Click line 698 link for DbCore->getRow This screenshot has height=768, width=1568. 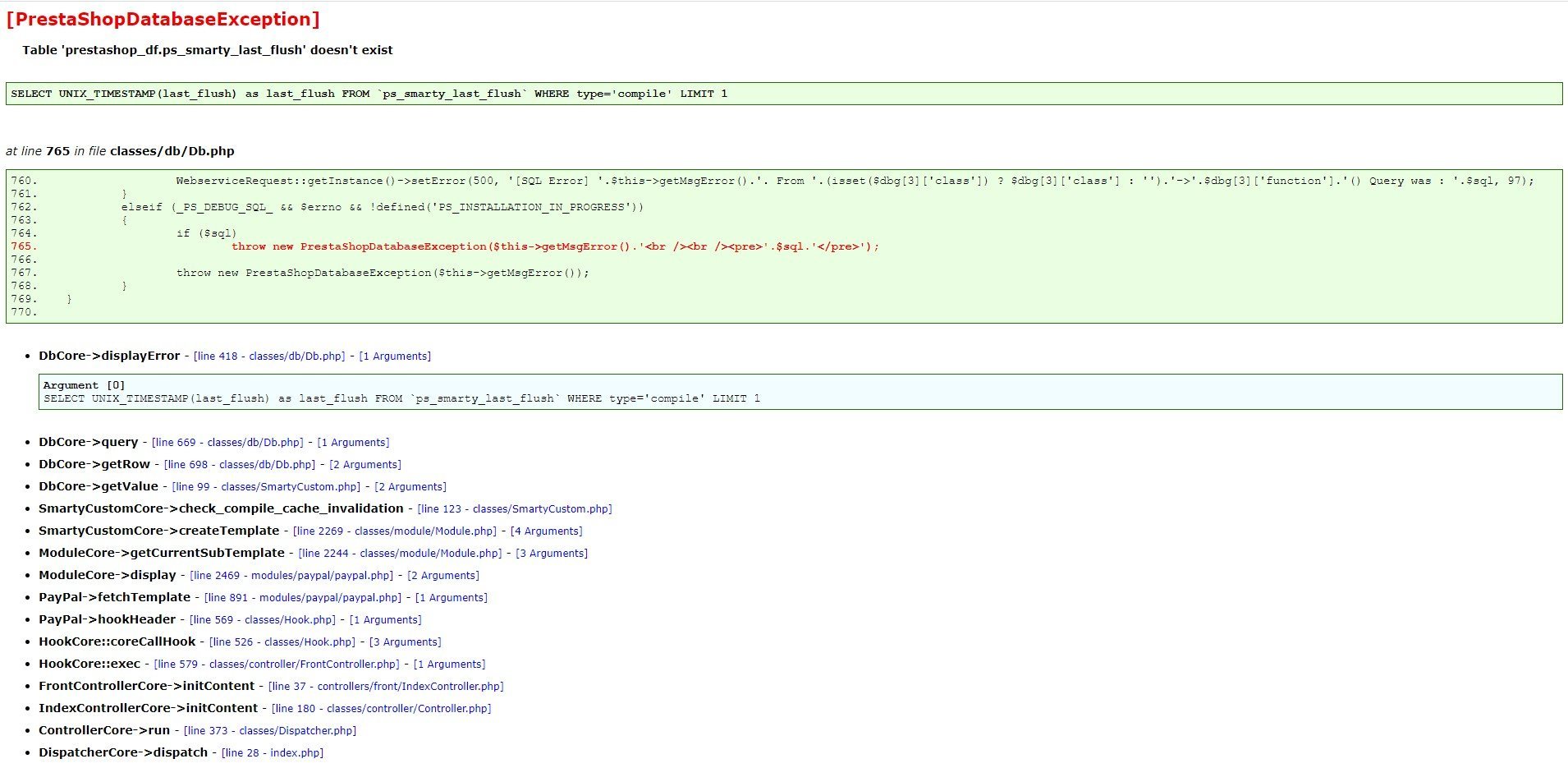[x=240, y=465]
